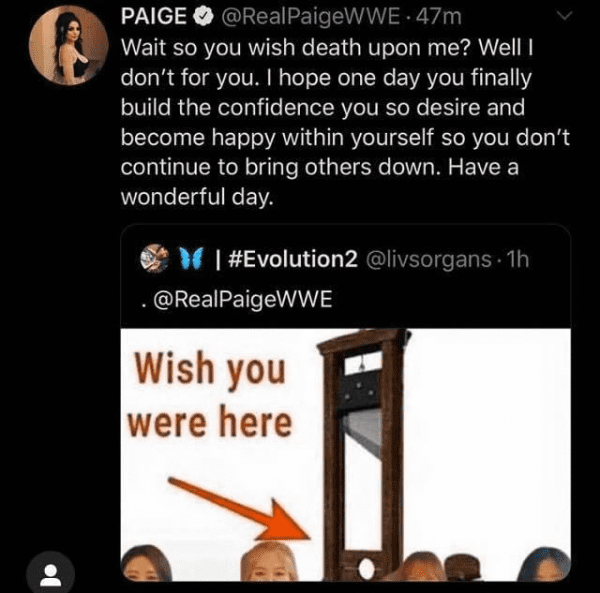Click the white hole at guillotine base

pyautogui.click(x=366, y=570)
